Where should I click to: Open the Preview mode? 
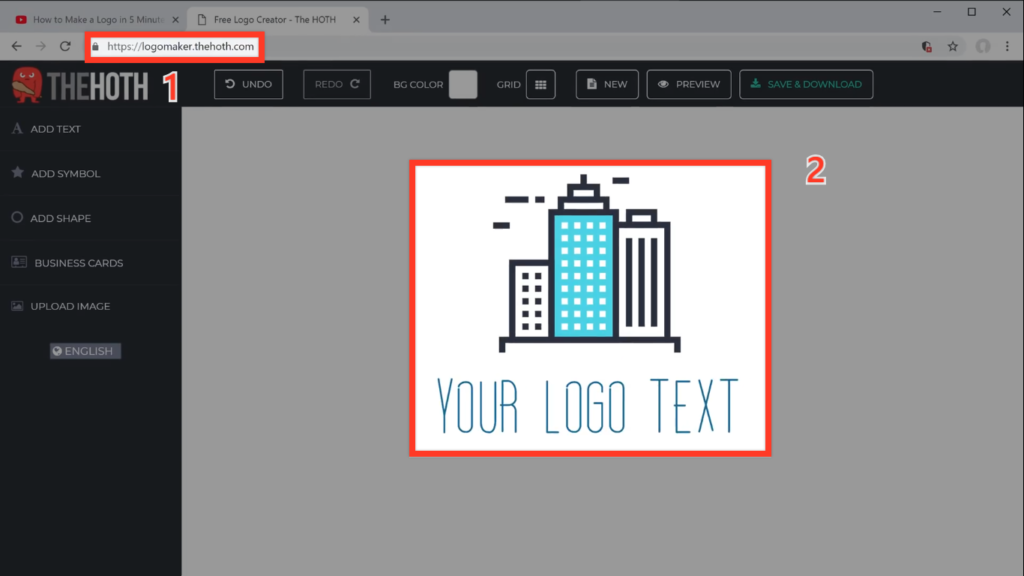pos(688,84)
